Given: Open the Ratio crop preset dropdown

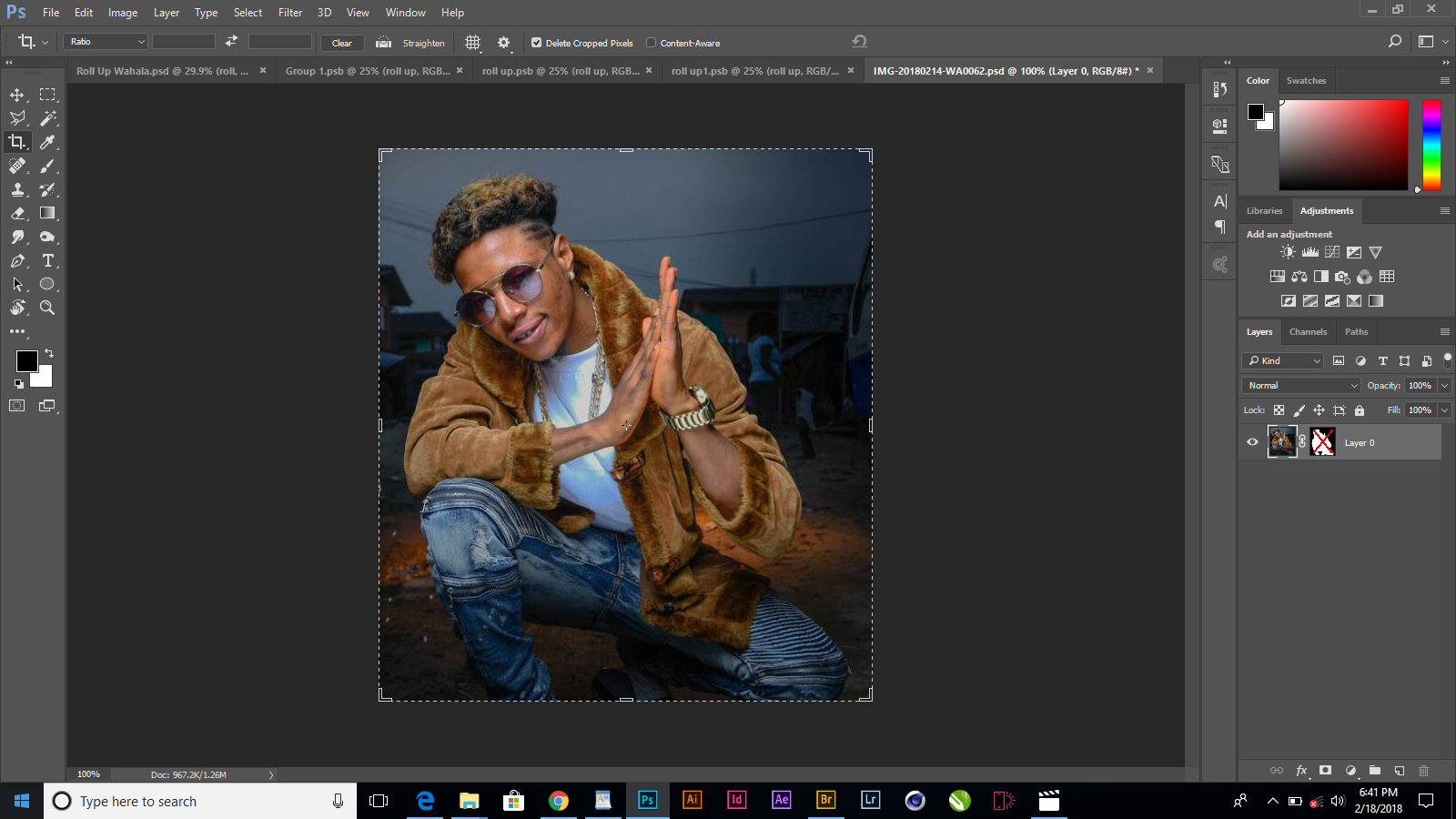Looking at the screenshot, I should coord(105,42).
